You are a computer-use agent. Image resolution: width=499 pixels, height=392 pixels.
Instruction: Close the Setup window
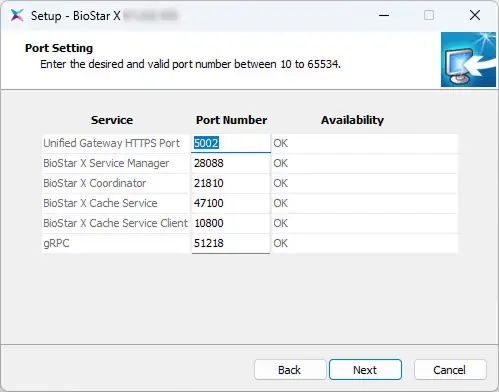pos(475,15)
